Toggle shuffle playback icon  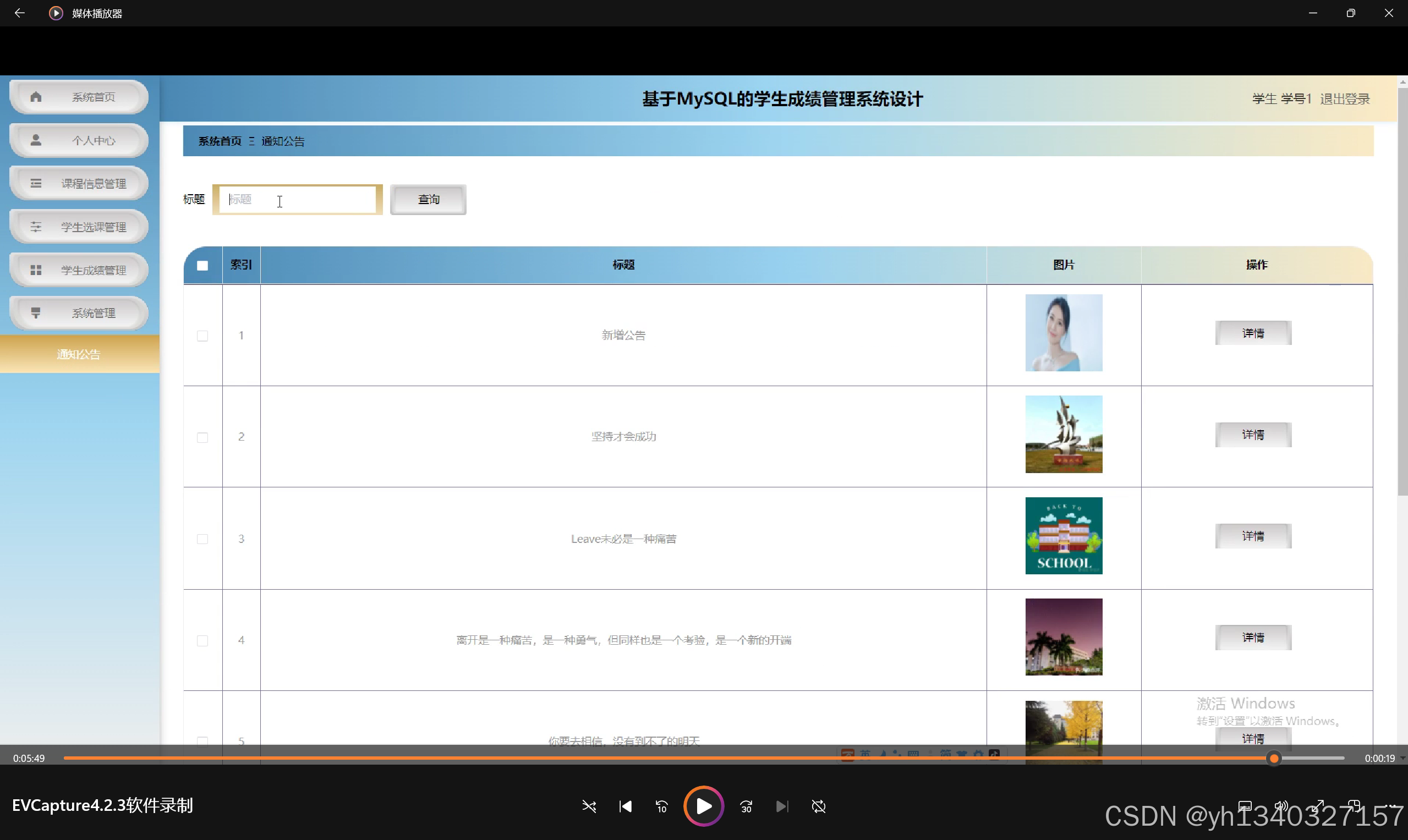point(589,806)
